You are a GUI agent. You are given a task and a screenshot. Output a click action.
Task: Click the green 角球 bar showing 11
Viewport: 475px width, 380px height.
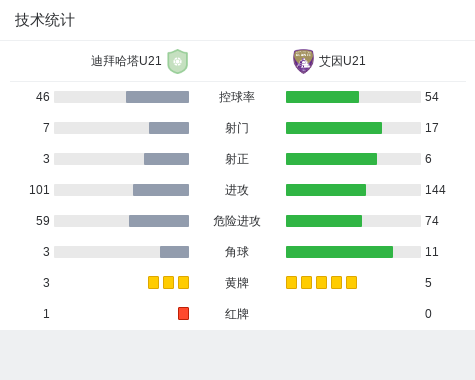[339, 252]
